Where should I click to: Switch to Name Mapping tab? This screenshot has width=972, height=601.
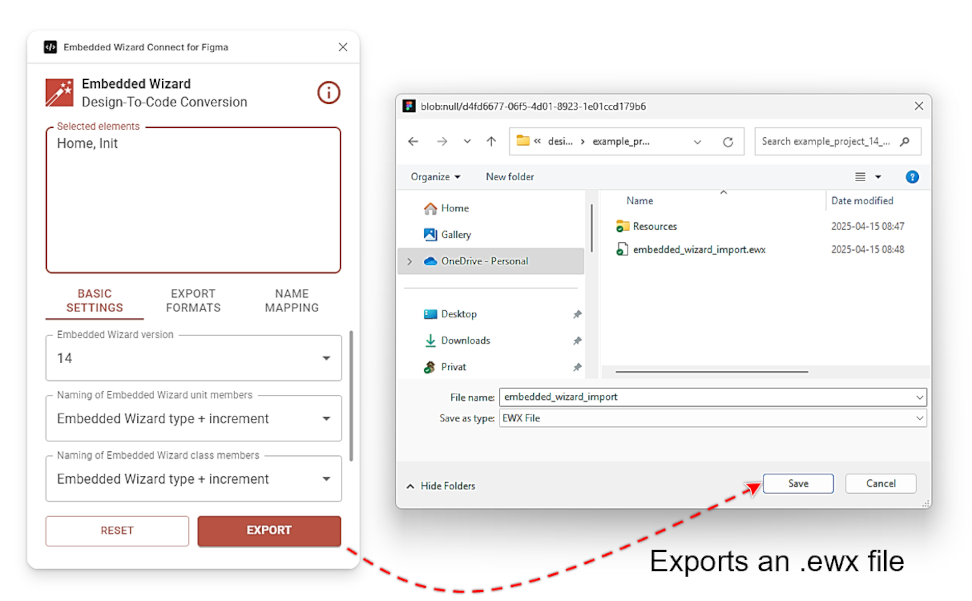pos(291,301)
